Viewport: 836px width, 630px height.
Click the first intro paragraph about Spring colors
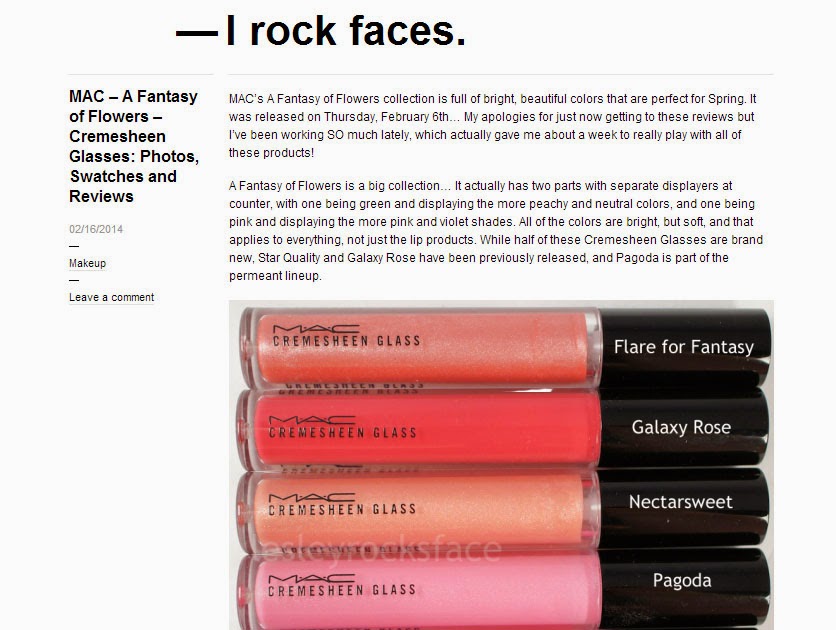[493, 126]
